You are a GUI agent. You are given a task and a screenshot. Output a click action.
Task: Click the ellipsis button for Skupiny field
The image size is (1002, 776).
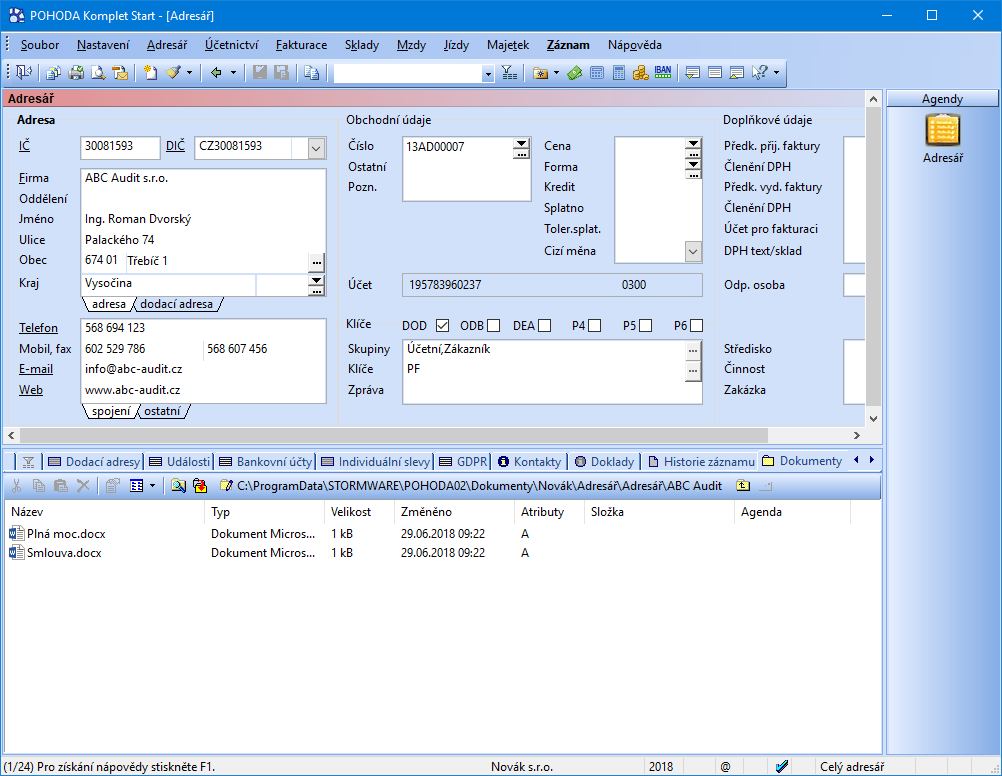click(x=693, y=350)
